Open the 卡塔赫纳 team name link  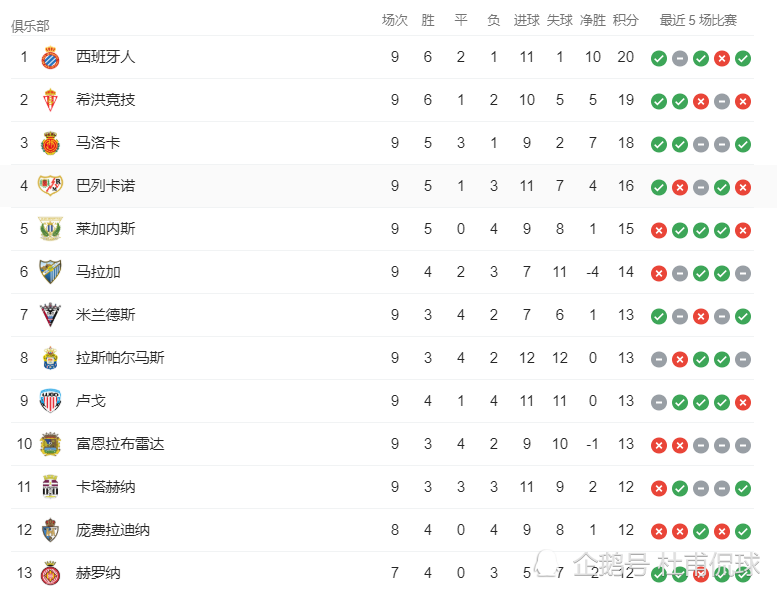coord(106,487)
